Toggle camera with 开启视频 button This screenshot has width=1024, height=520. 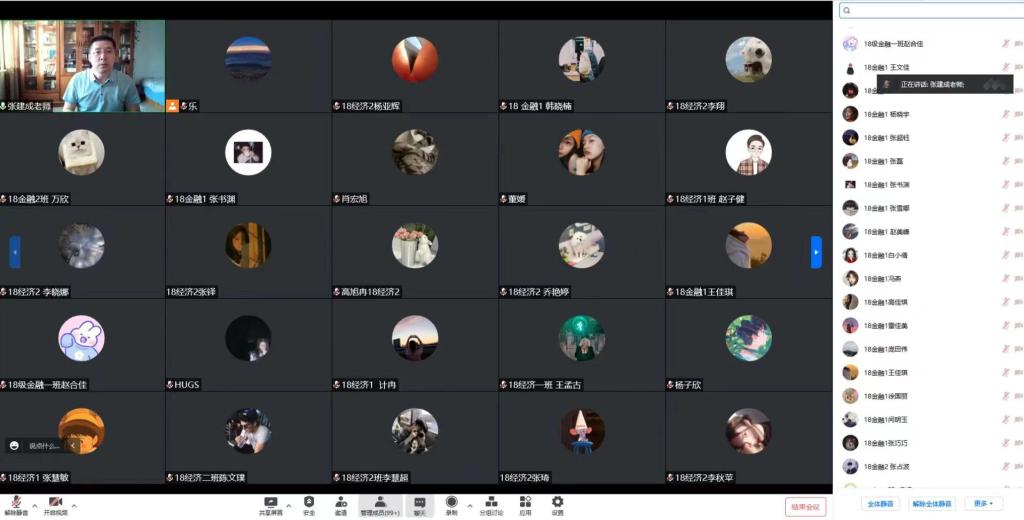pos(56,503)
